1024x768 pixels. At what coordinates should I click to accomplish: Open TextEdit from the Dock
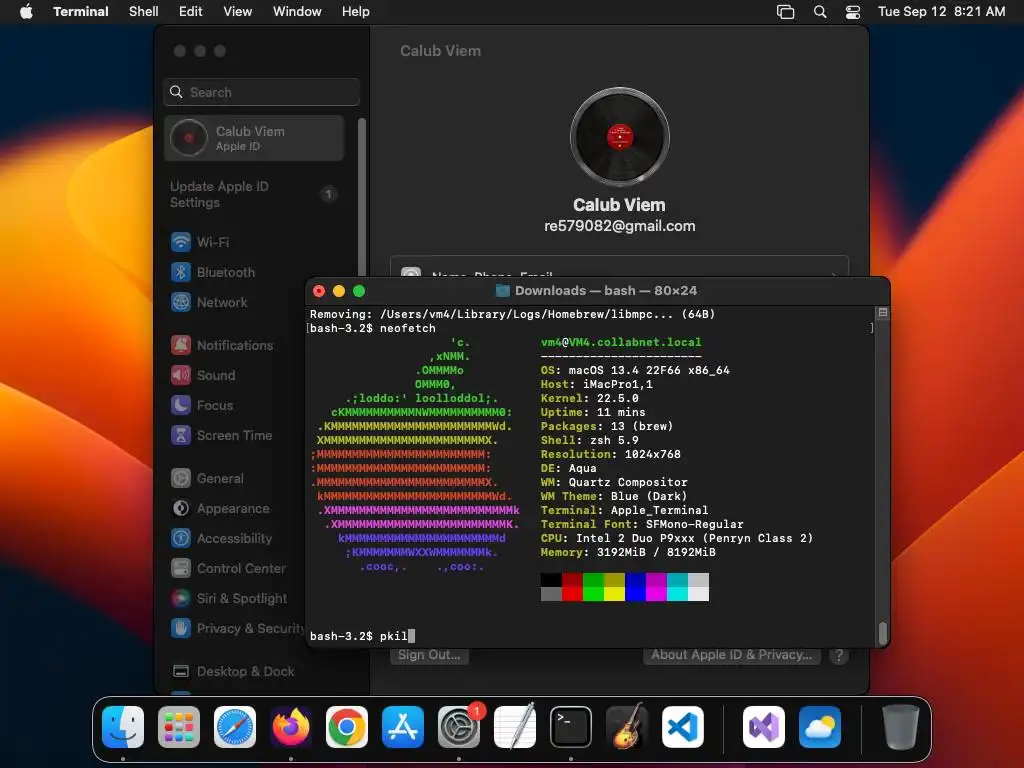(x=515, y=727)
